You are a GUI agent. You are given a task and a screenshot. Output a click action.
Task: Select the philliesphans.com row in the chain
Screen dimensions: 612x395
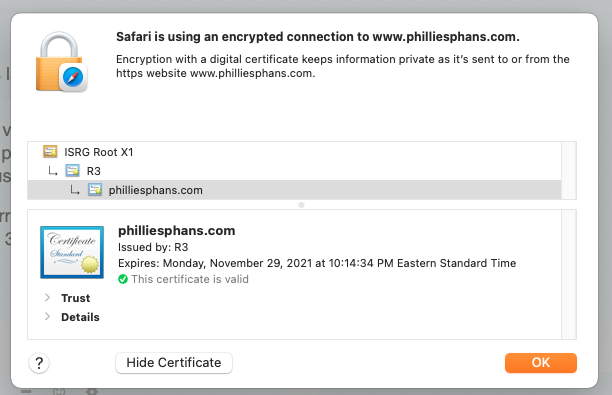294,190
